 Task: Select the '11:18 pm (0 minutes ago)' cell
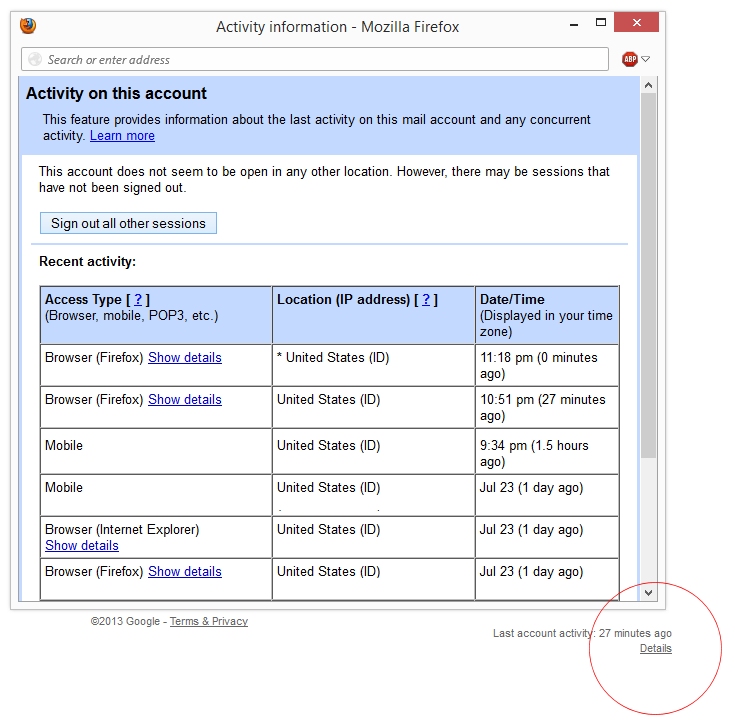pyautogui.click(x=547, y=366)
